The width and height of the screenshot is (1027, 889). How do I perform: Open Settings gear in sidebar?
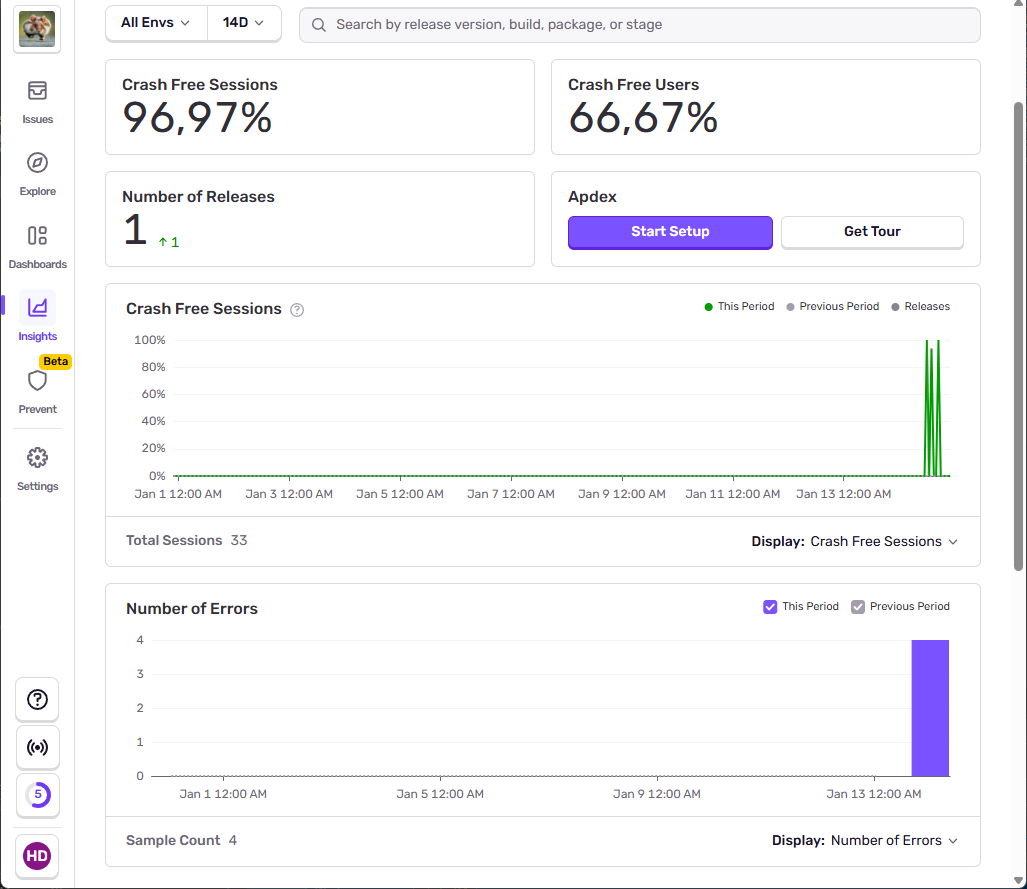(x=37, y=459)
